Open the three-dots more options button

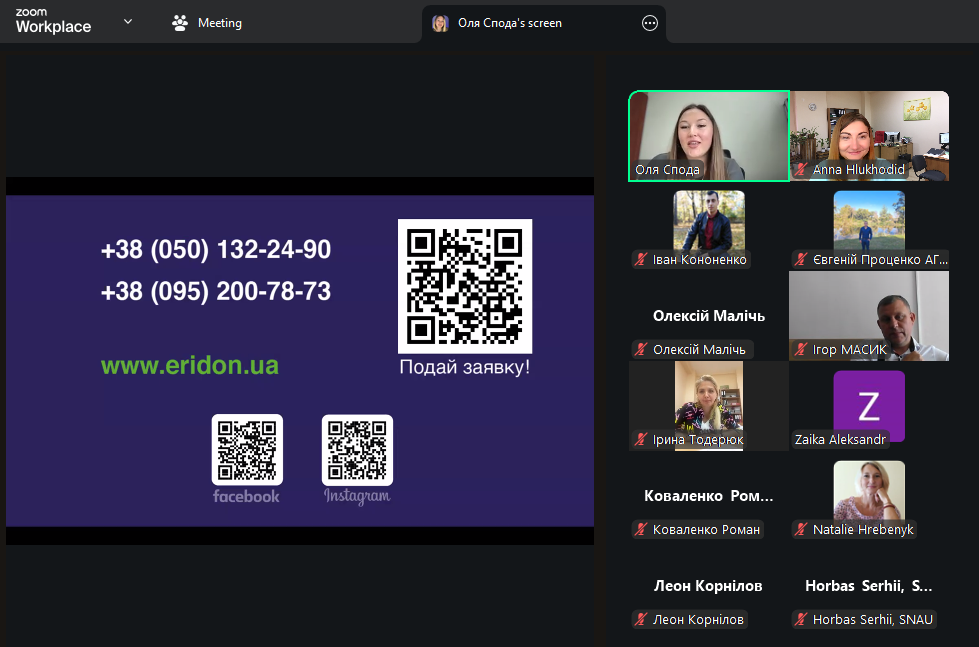tap(650, 23)
